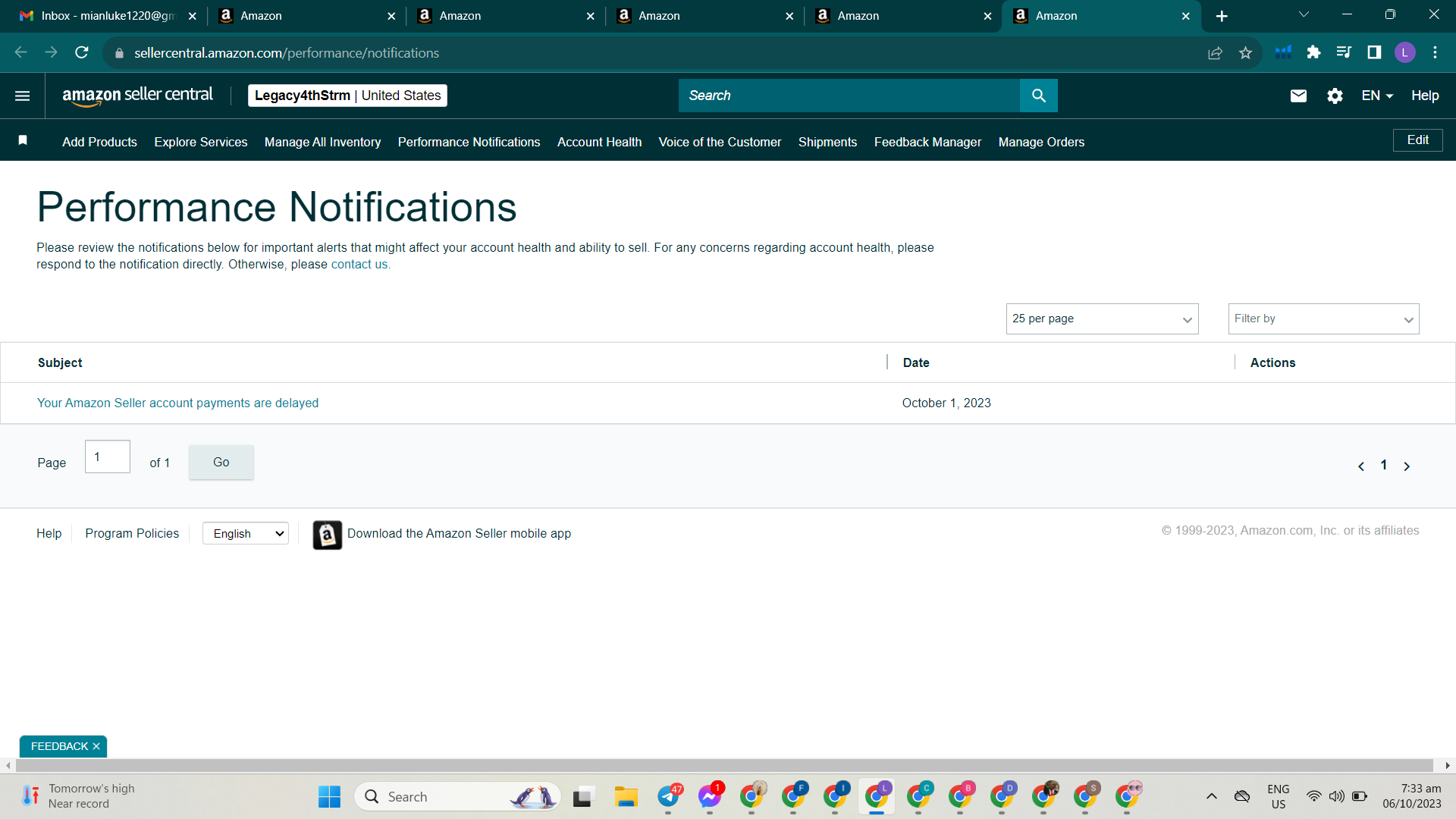Click the share page icon in address bar

[x=1215, y=52]
